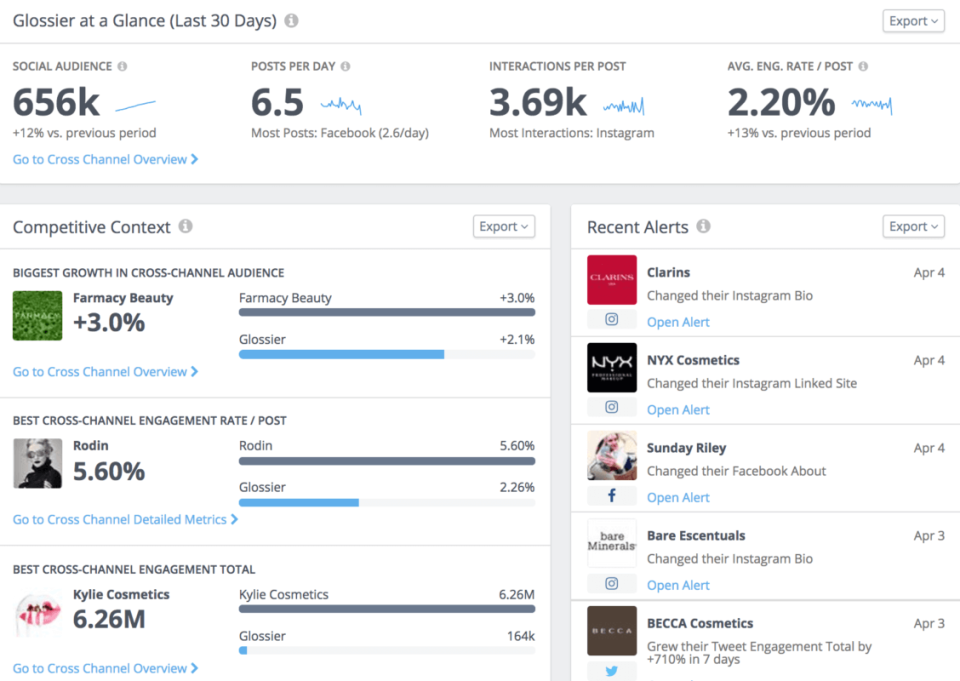This screenshot has width=960, height=681.
Task: Click the Rodin profile thumbnail
Action: click(x=37, y=464)
